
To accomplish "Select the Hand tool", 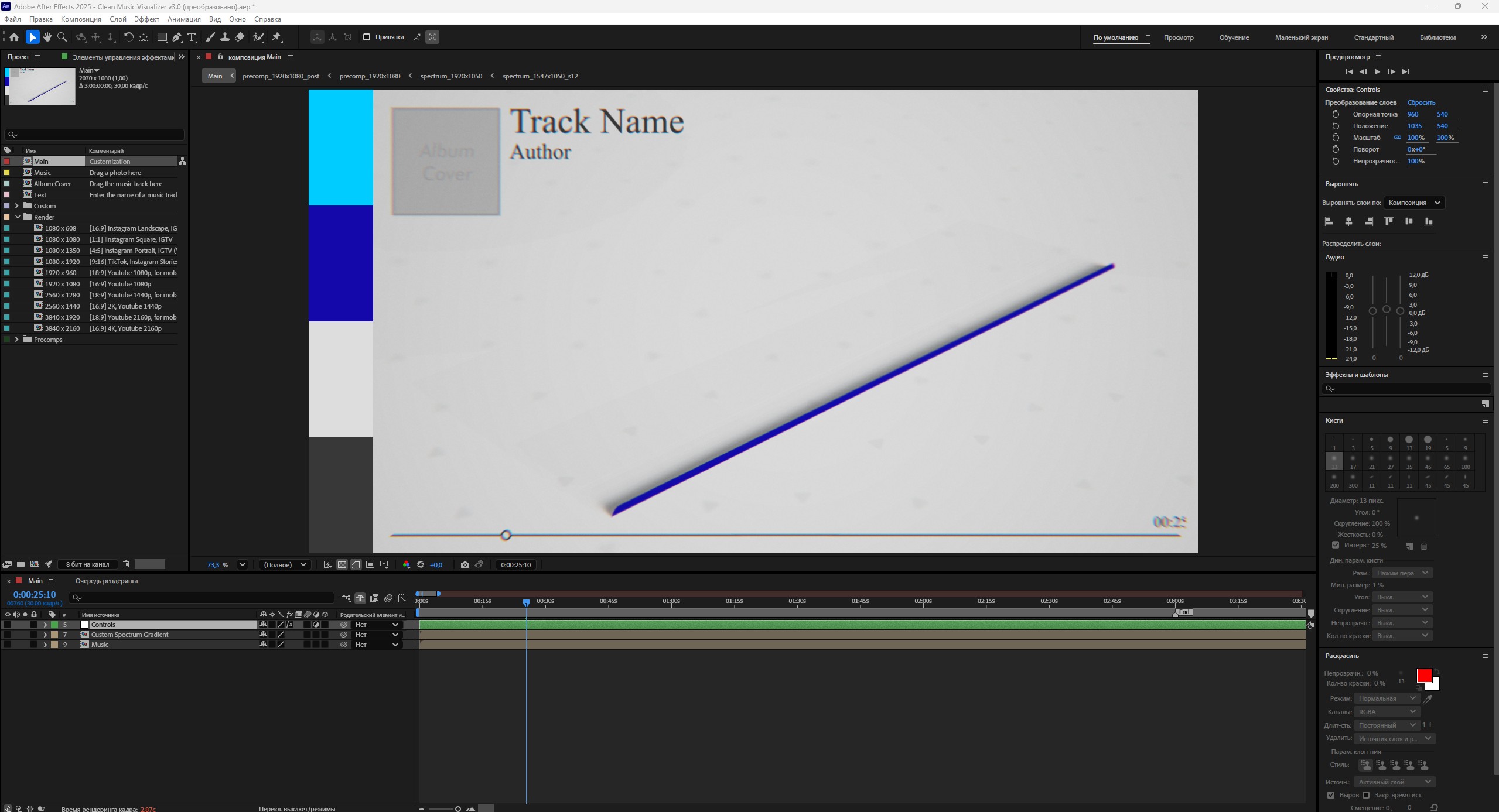I will point(47,37).
